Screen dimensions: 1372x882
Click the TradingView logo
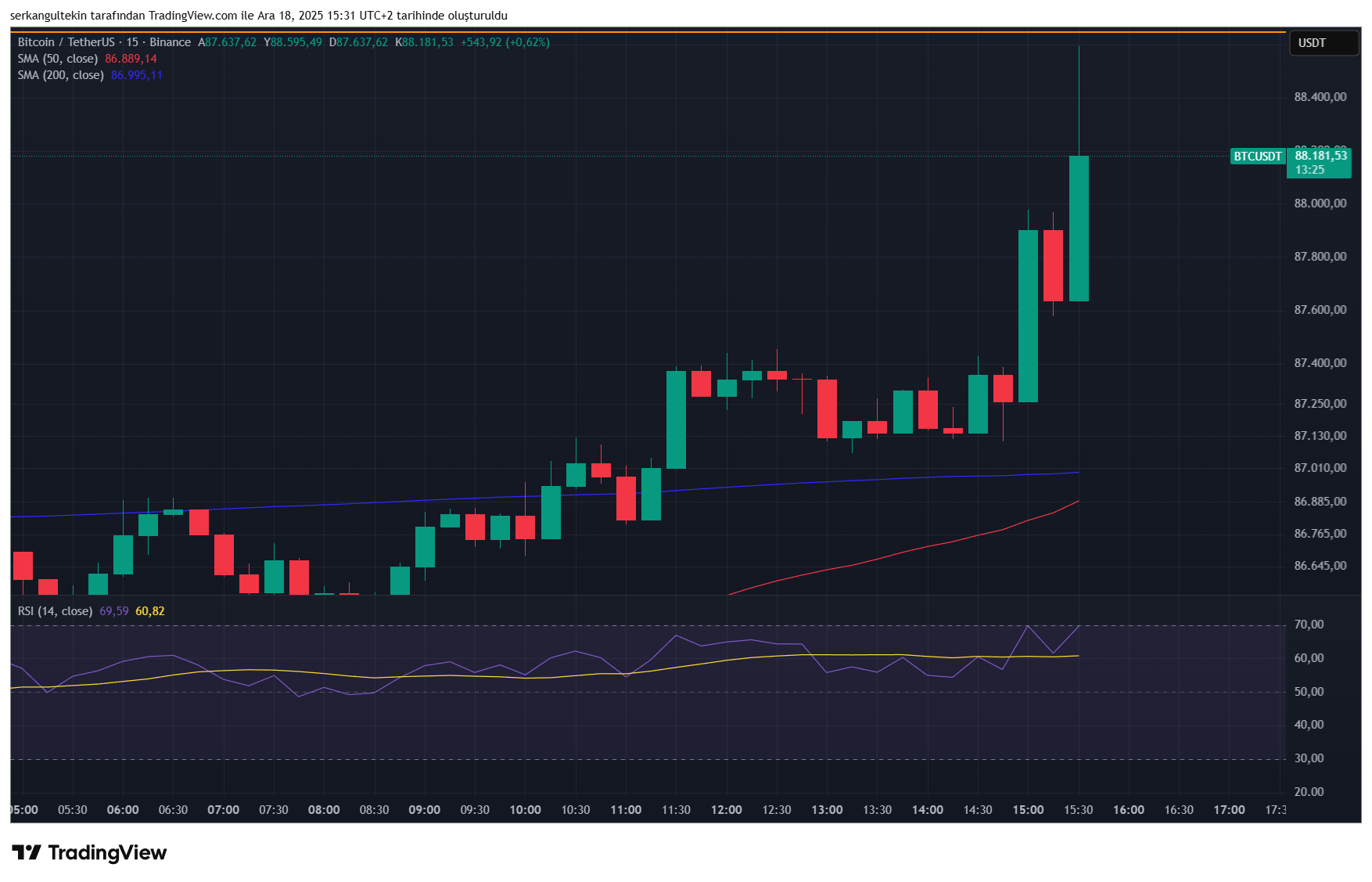[90, 852]
